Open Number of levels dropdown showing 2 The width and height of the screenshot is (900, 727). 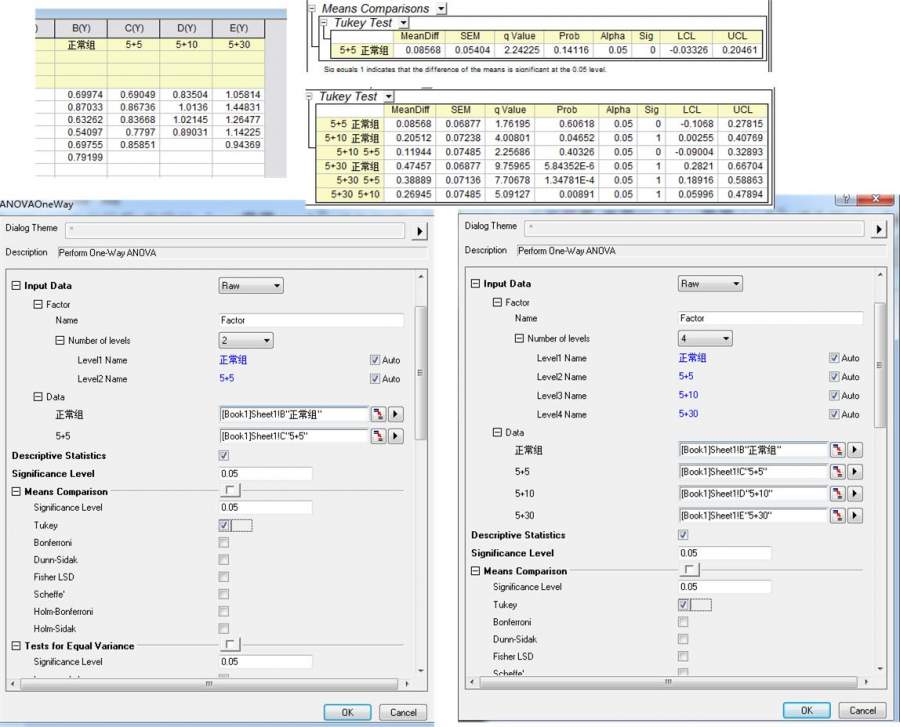[x=246, y=341]
